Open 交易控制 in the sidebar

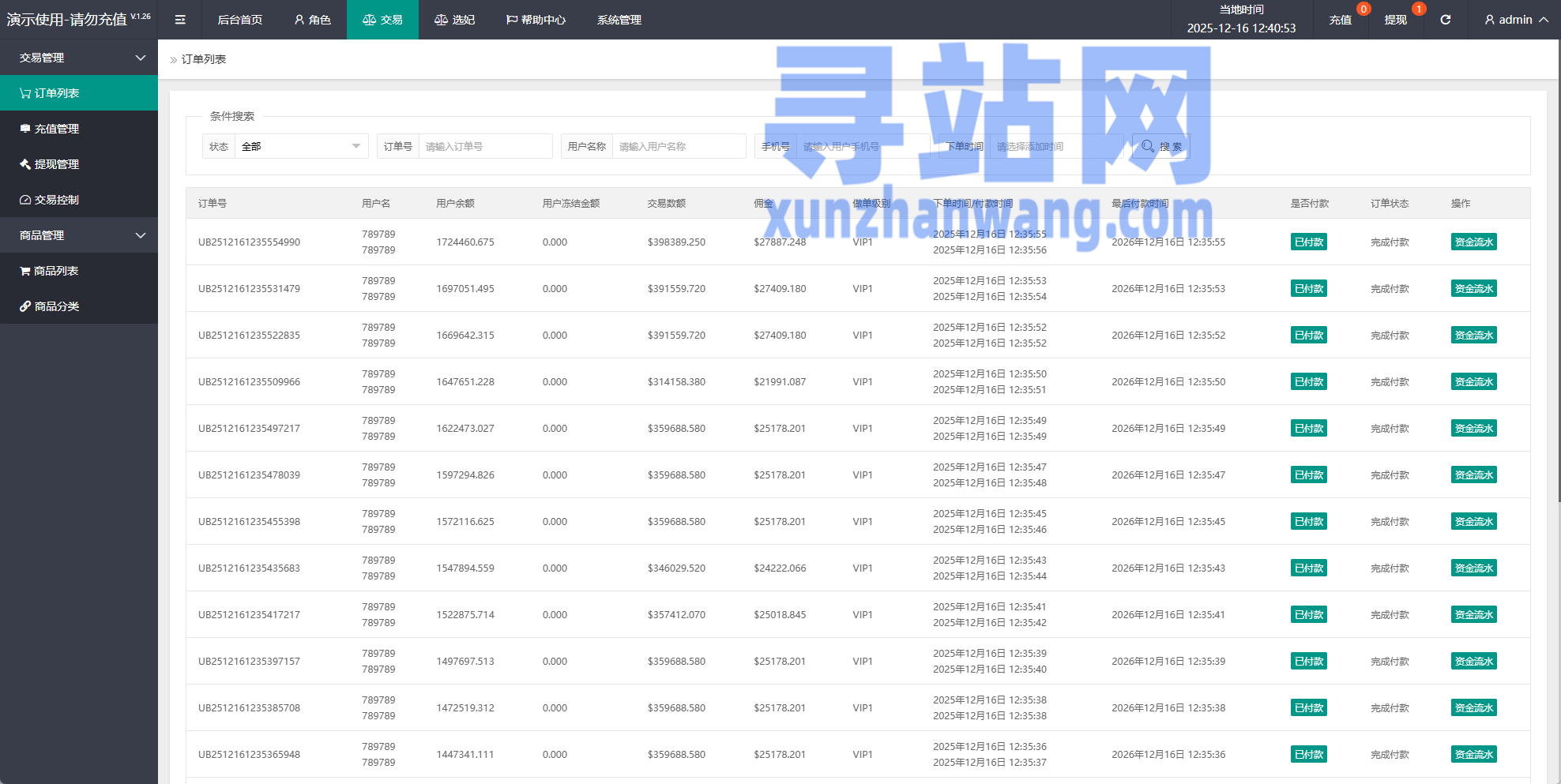click(x=57, y=200)
